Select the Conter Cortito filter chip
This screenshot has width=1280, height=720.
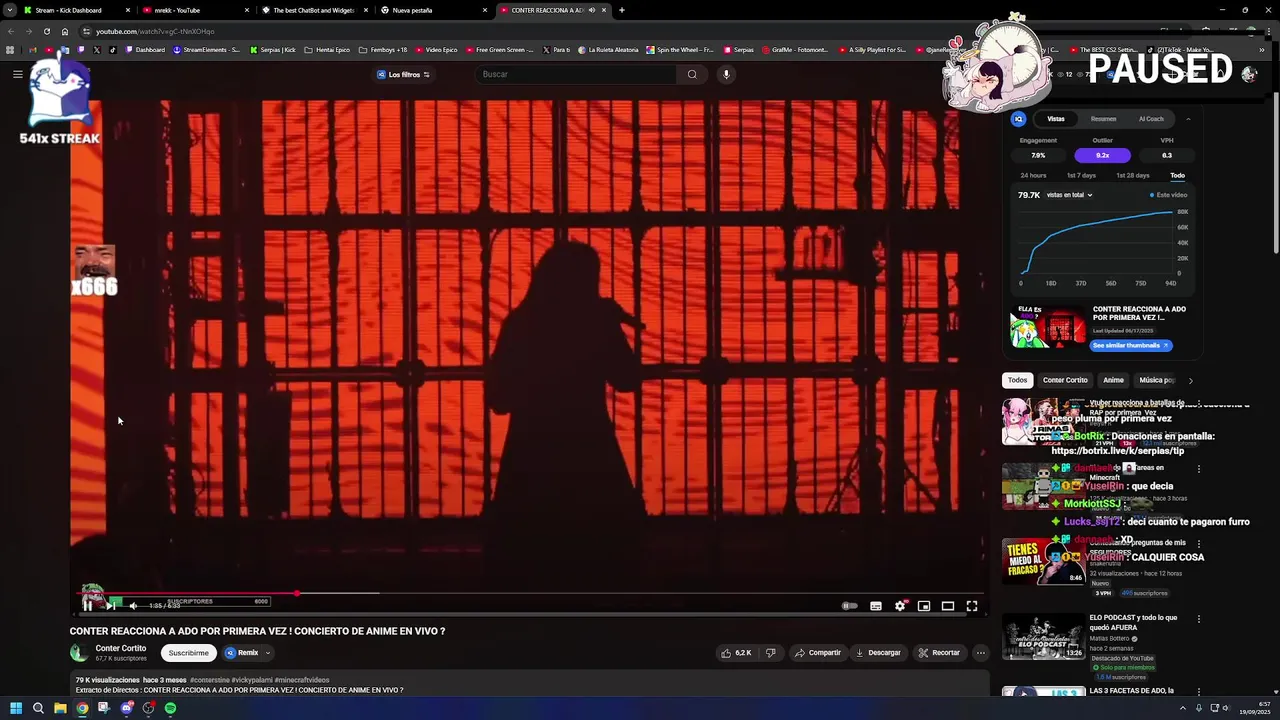click(x=1065, y=380)
